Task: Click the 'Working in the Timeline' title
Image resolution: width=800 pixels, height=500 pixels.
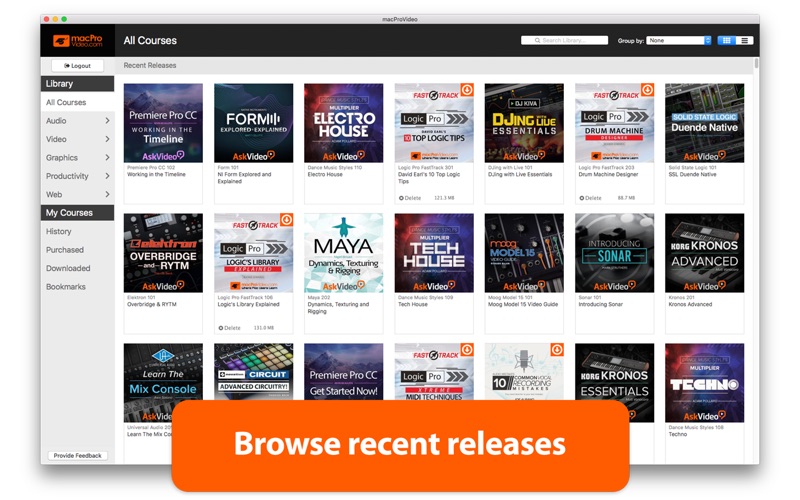Action: click(x=156, y=174)
